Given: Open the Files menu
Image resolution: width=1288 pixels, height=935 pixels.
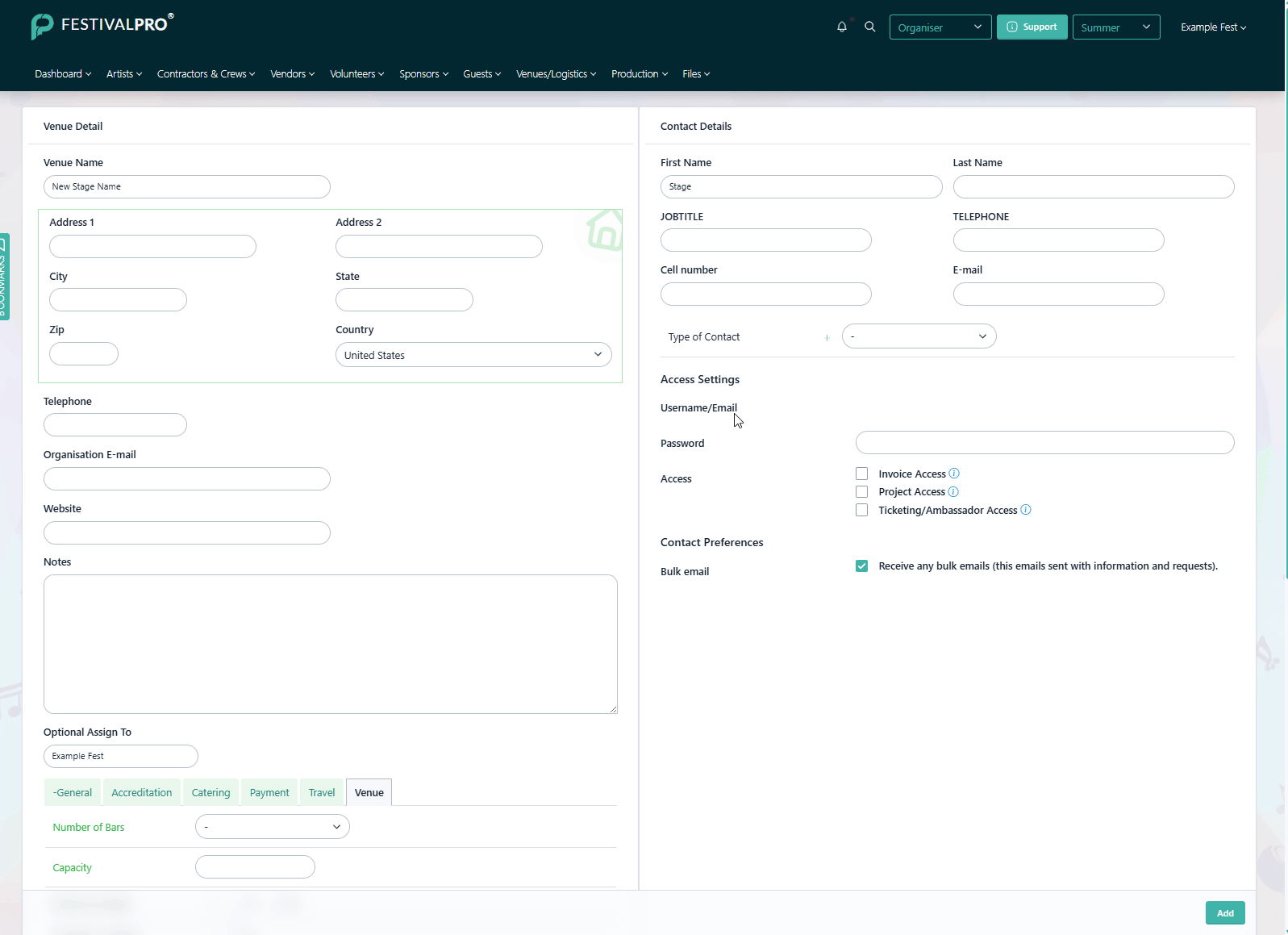Looking at the screenshot, I should 696,74.
